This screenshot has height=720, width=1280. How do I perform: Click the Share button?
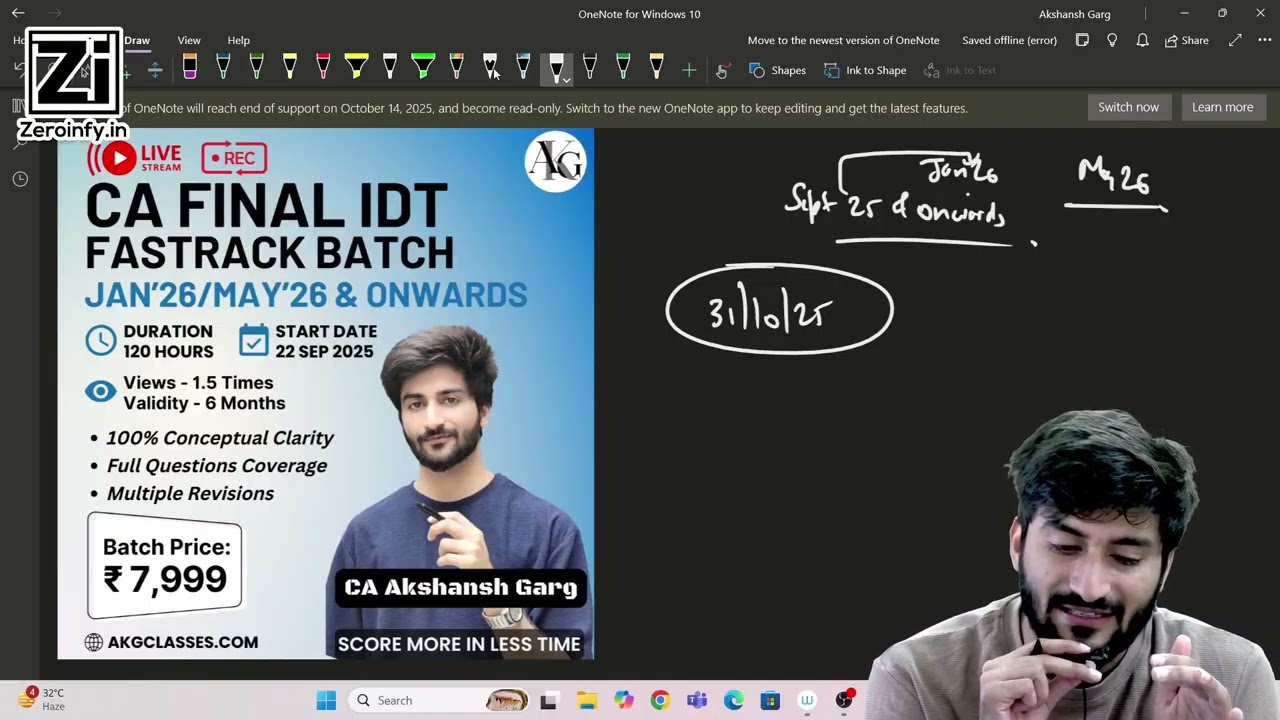[1187, 40]
